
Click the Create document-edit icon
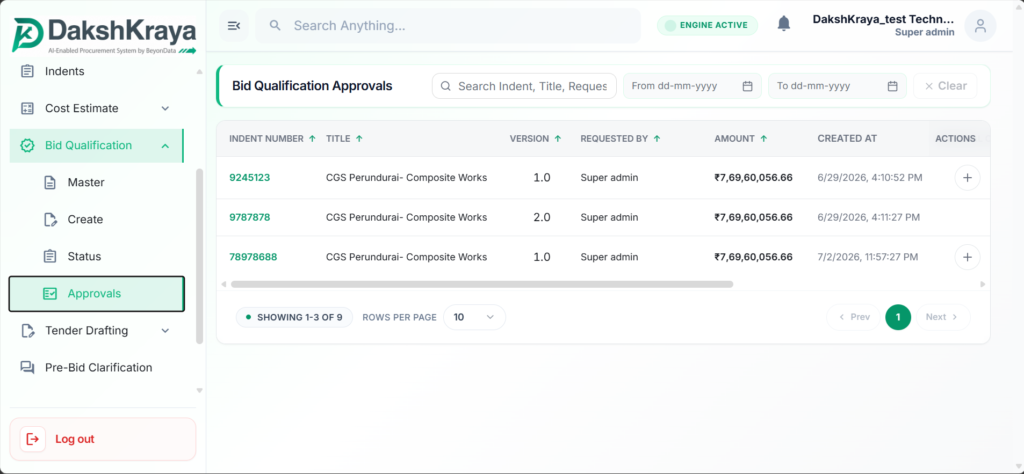pyautogui.click(x=50, y=219)
